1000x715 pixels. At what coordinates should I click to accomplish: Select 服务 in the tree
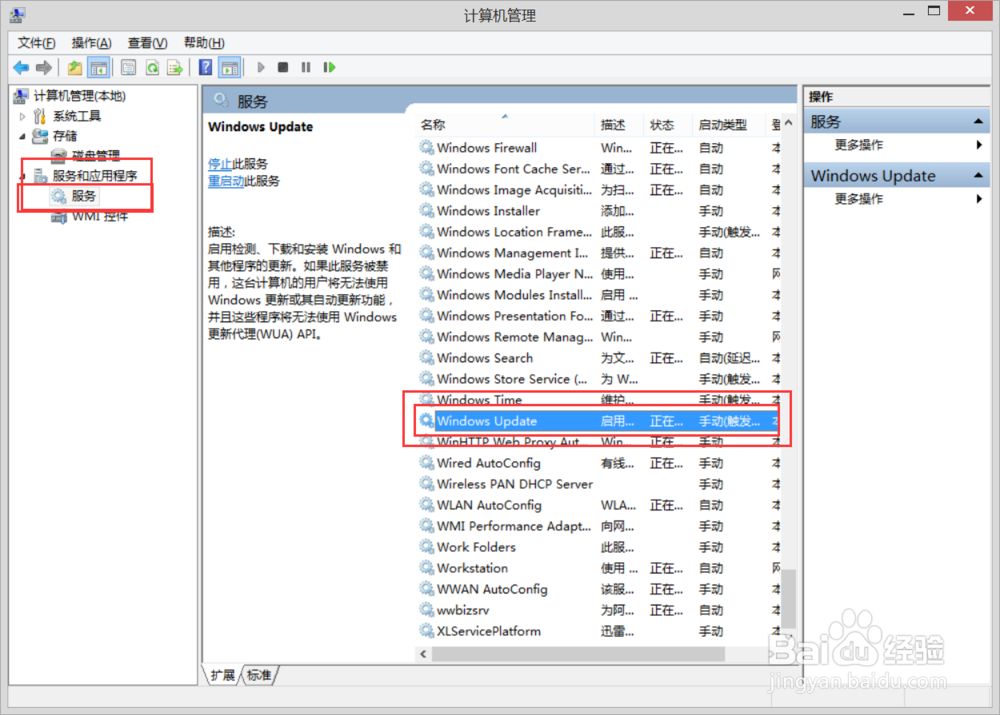click(84, 196)
